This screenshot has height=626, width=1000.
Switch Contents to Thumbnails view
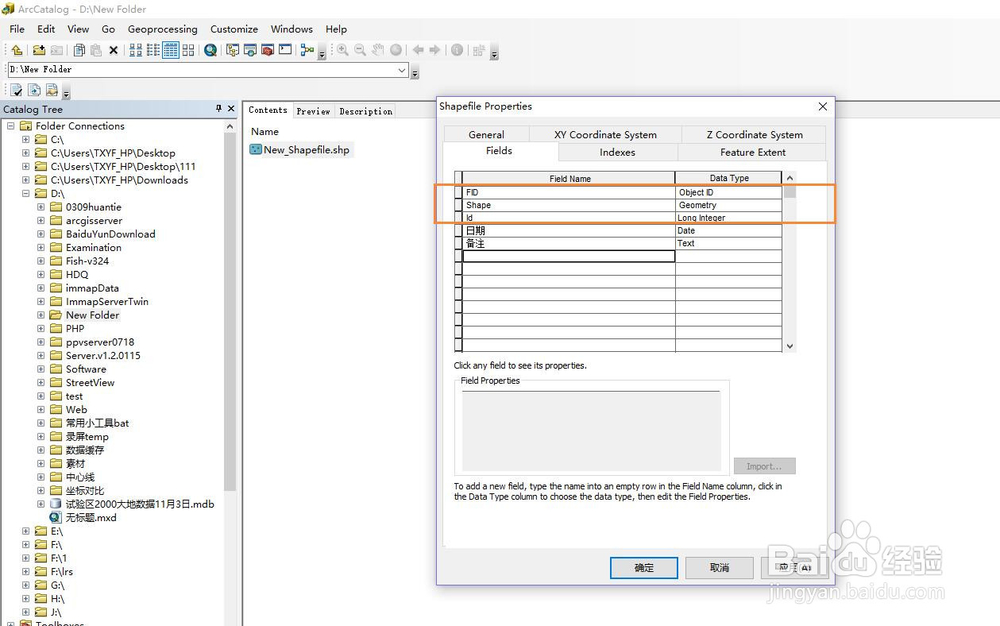(188, 50)
